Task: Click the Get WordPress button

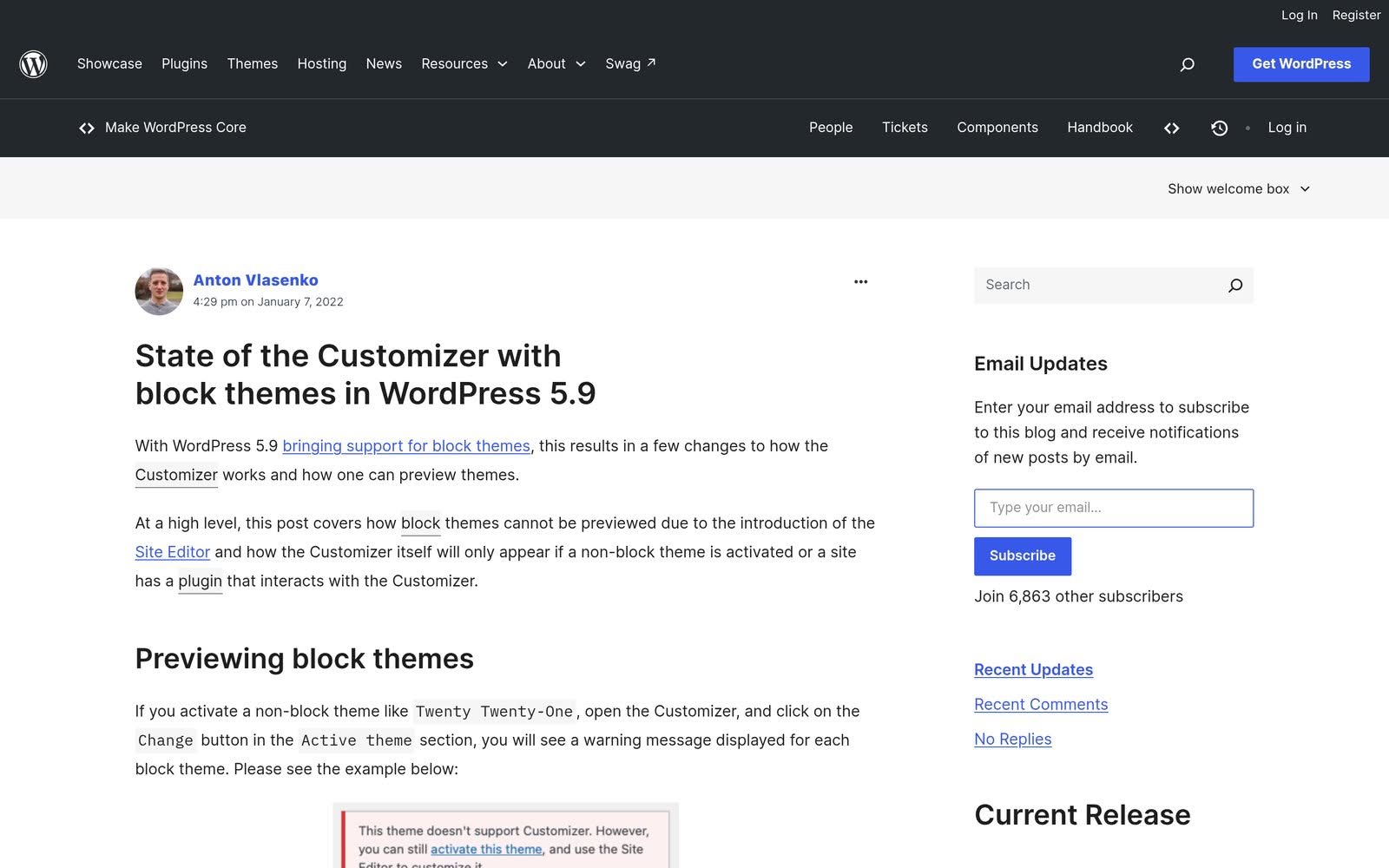Action: point(1301,64)
